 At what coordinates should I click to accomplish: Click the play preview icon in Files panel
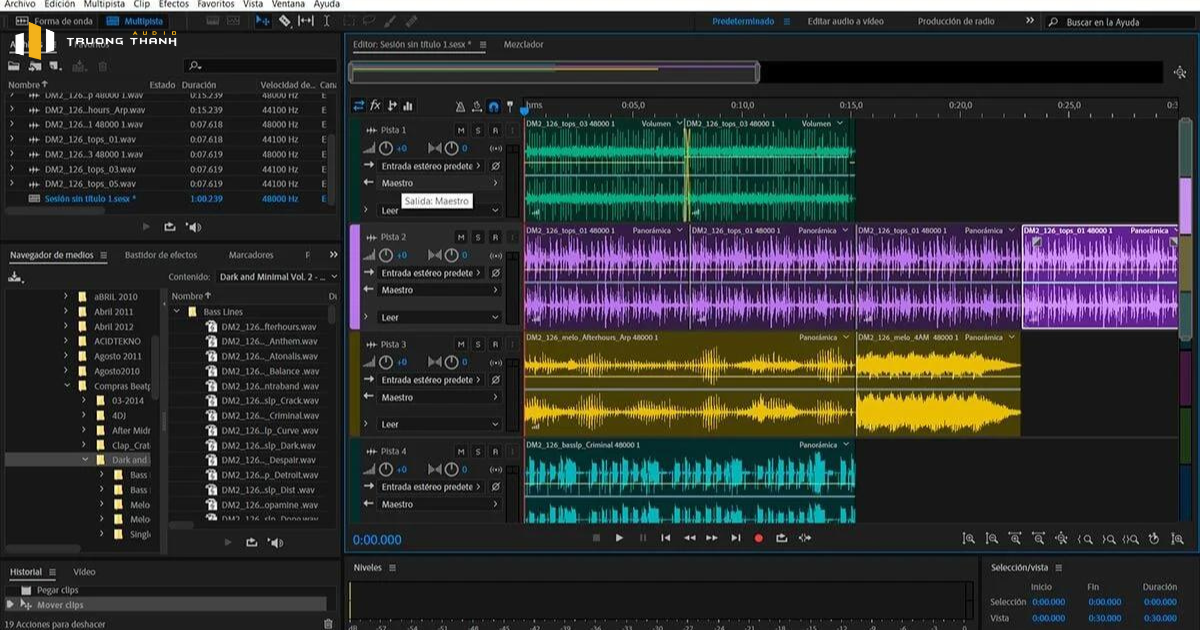(x=147, y=227)
